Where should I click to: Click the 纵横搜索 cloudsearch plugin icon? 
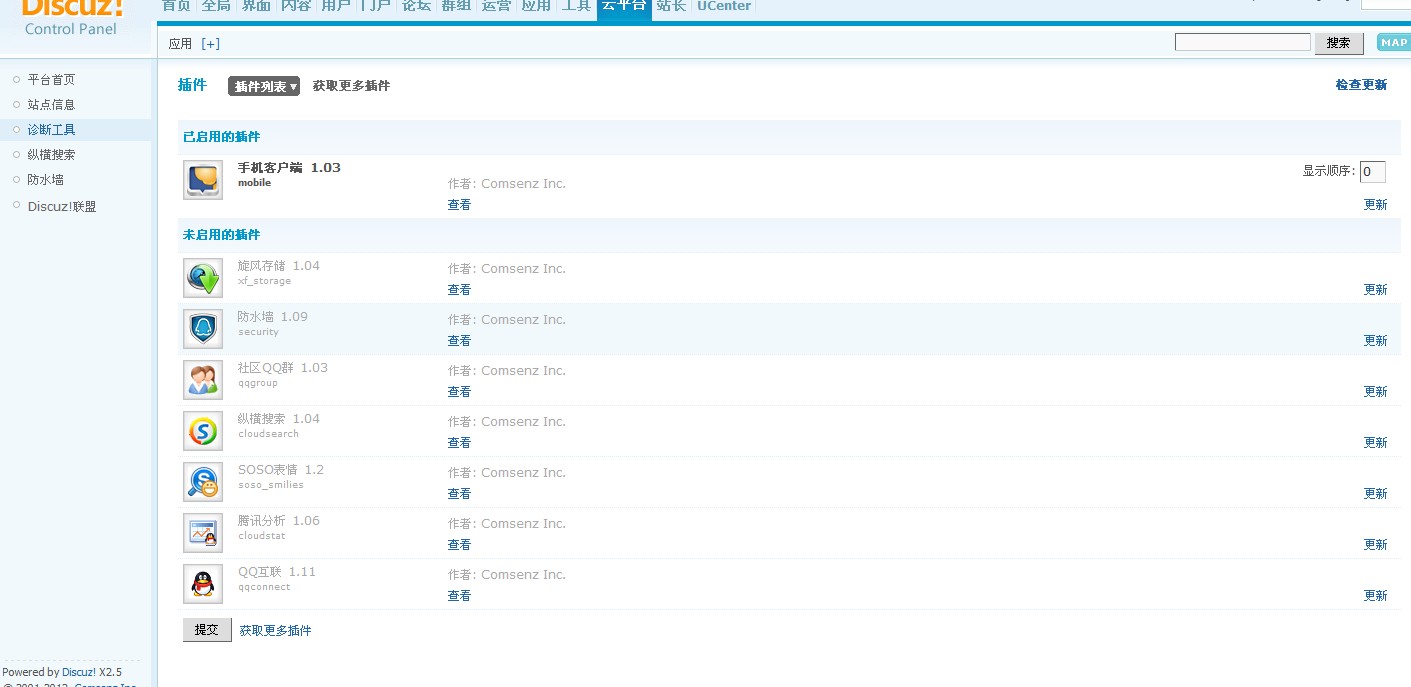(x=203, y=431)
